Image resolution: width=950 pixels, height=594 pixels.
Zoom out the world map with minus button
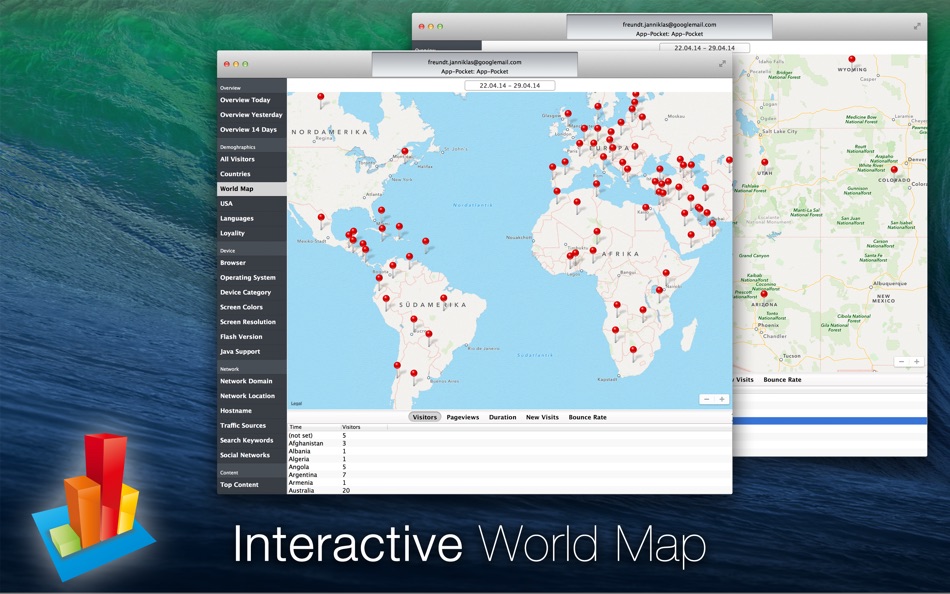(x=706, y=399)
